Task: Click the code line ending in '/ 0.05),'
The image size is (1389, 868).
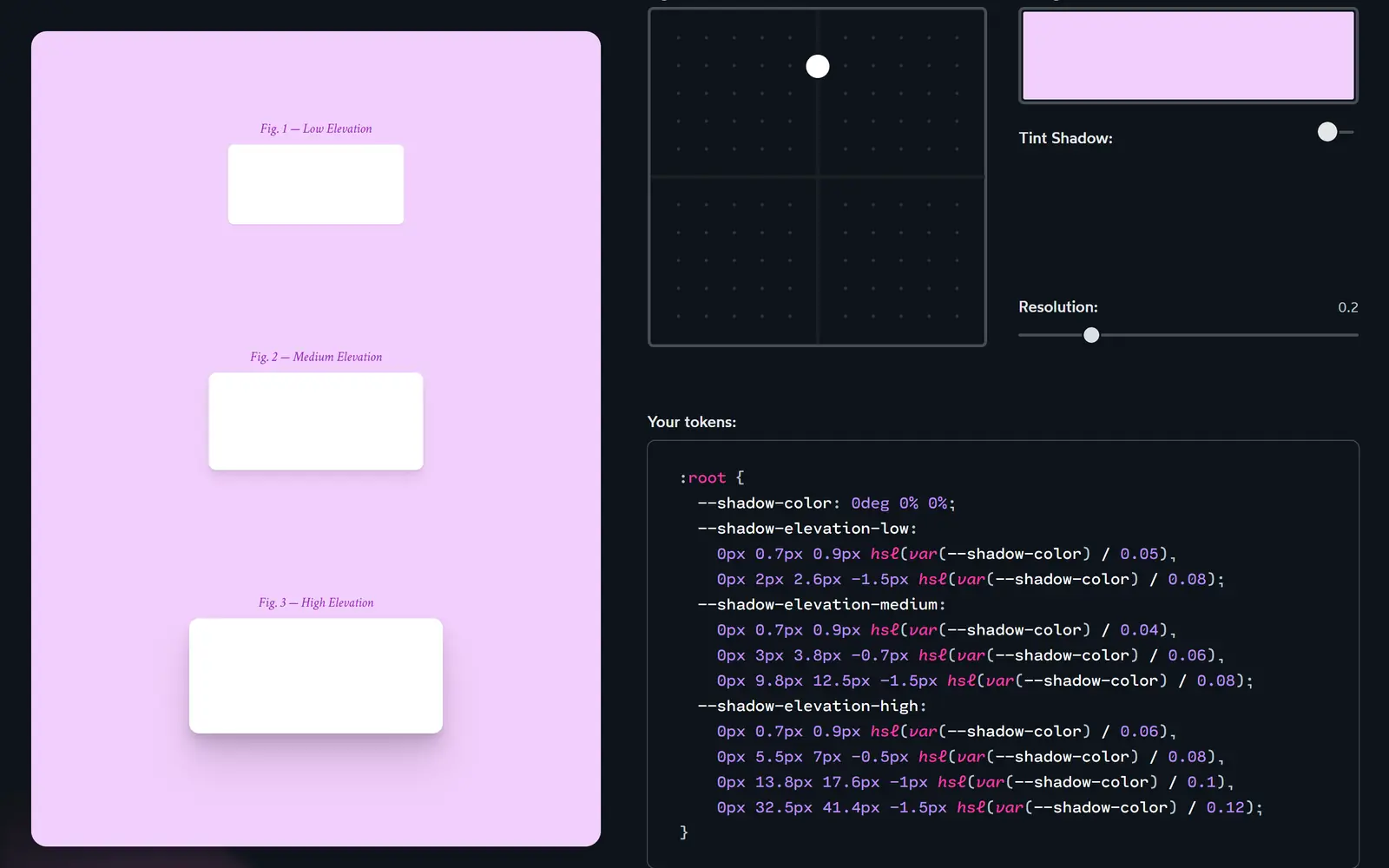Action: click(x=946, y=554)
